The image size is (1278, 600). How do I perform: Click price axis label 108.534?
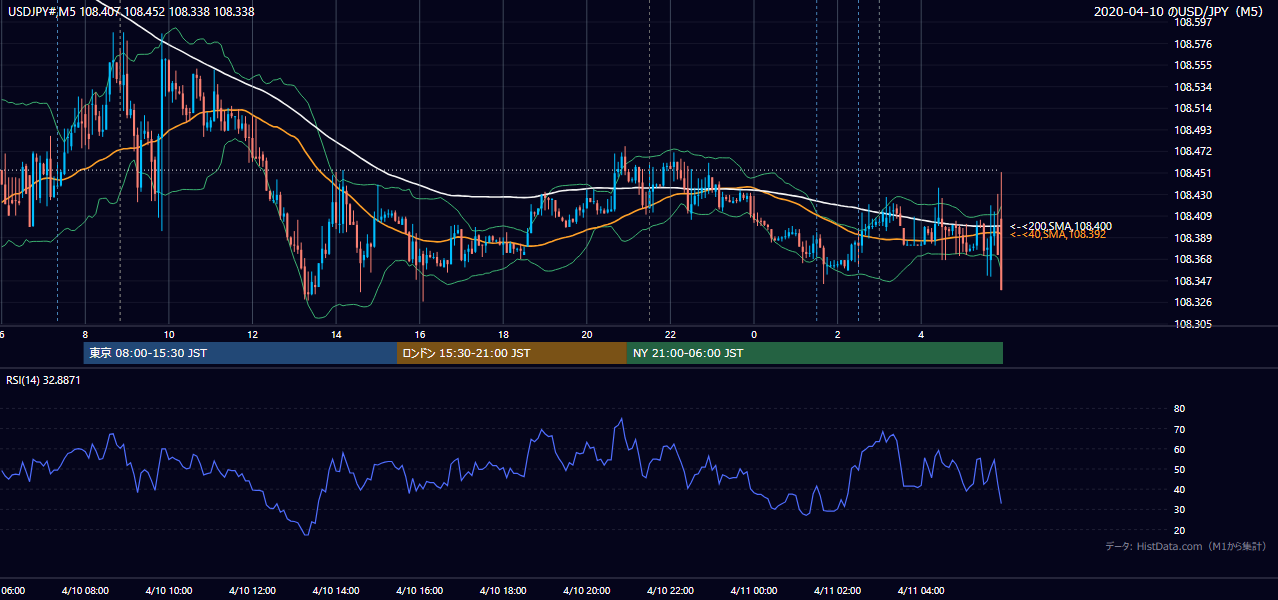pos(1194,87)
